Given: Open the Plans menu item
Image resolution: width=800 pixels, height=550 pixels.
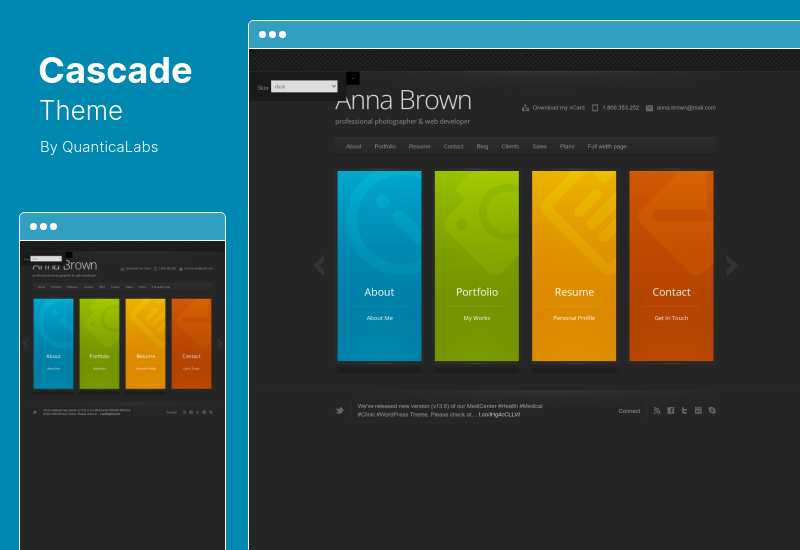Looking at the screenshot, I should click(567, 146).
